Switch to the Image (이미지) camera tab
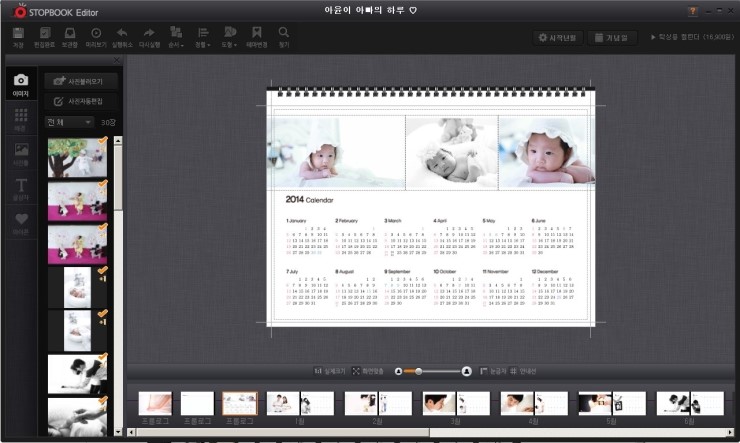This screenshot has height=443, width=740. coord(21,84)
